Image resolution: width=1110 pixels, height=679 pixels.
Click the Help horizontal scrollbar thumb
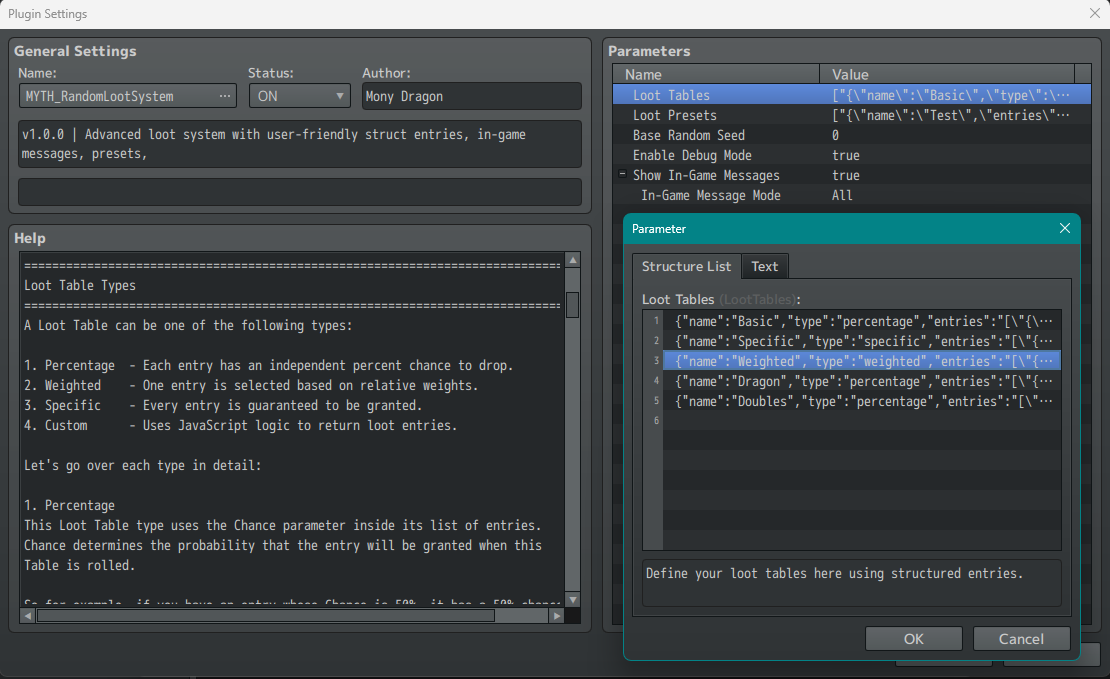[265, 615]
